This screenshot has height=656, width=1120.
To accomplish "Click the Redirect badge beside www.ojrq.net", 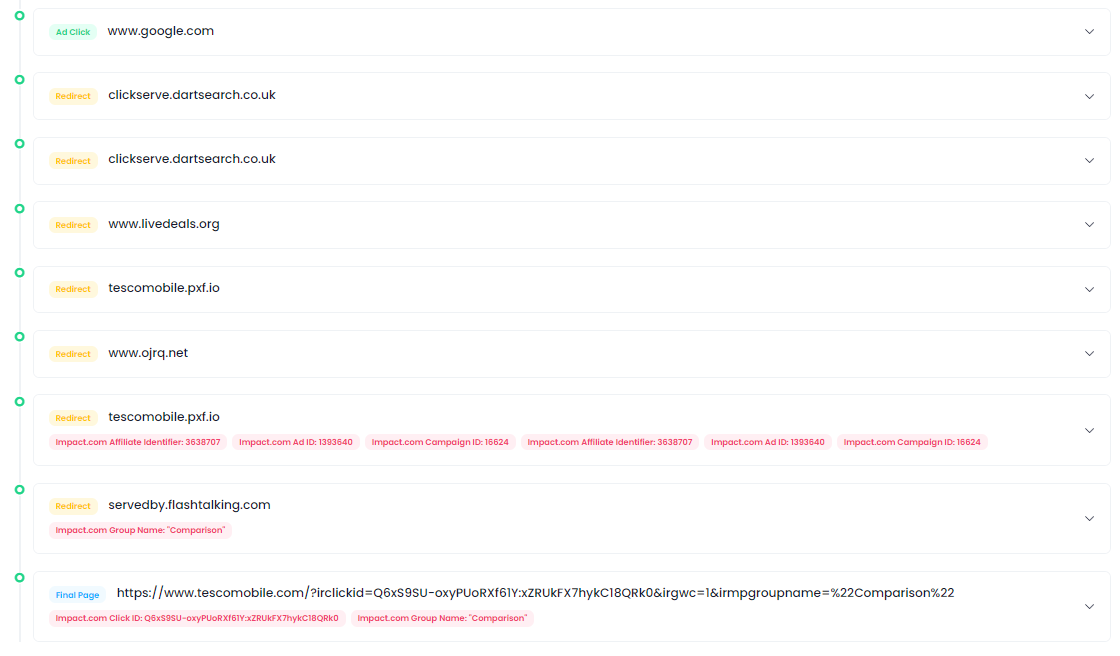I will click(73, 354).
